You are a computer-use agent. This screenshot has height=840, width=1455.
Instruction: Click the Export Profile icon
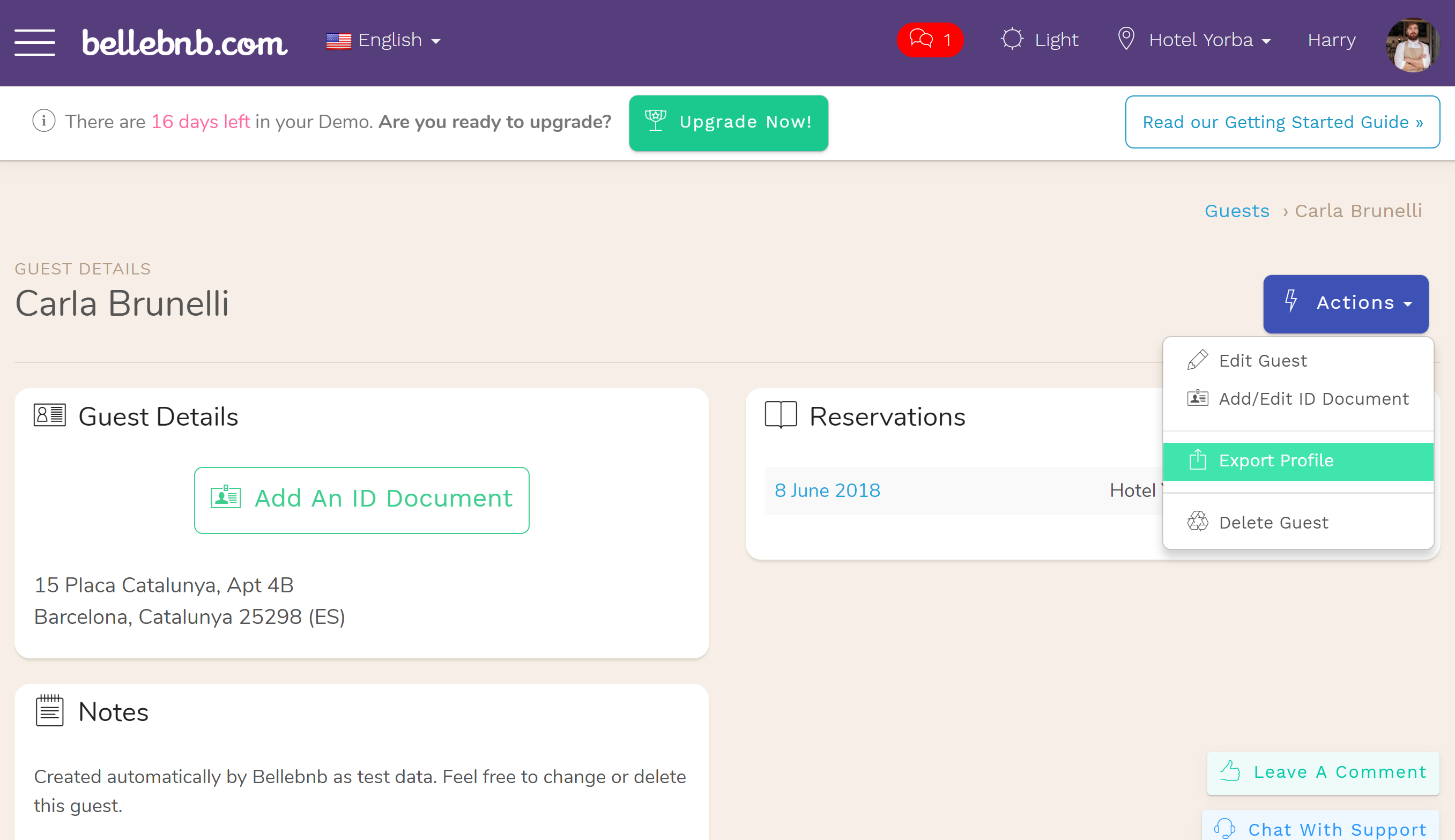point(1197,460)
